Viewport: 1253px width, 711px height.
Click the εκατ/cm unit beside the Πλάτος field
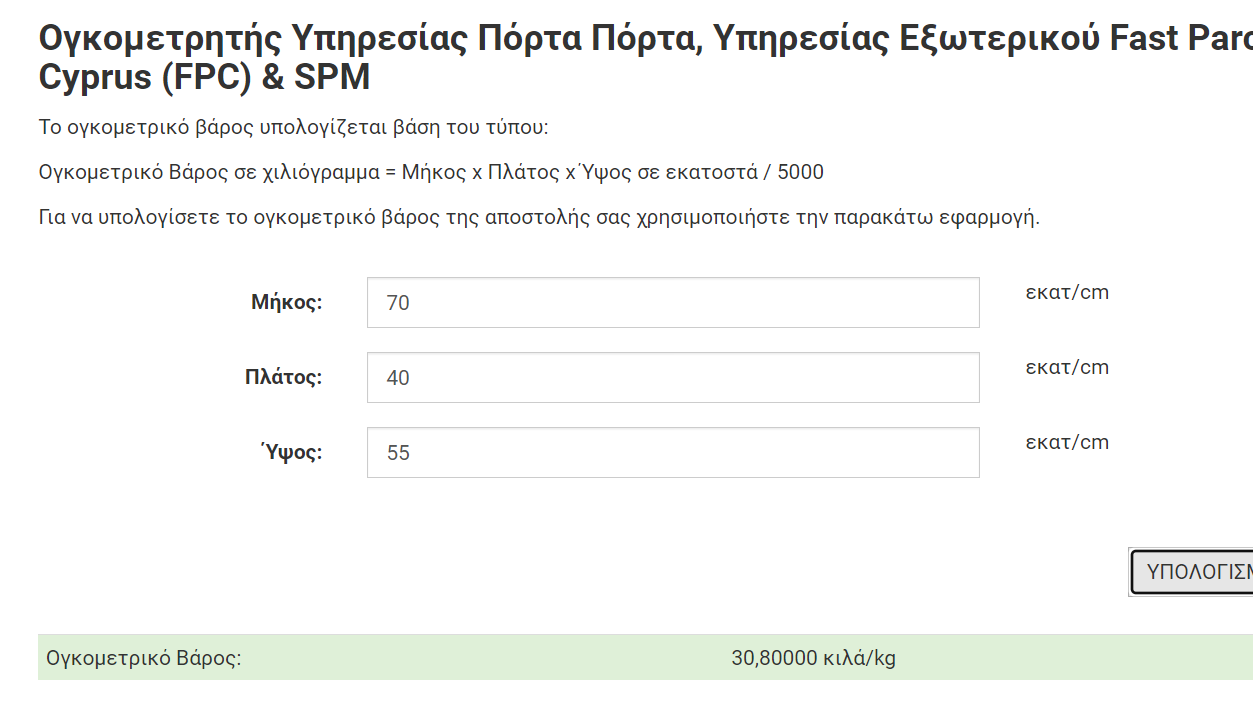[x=1067, y=367]
